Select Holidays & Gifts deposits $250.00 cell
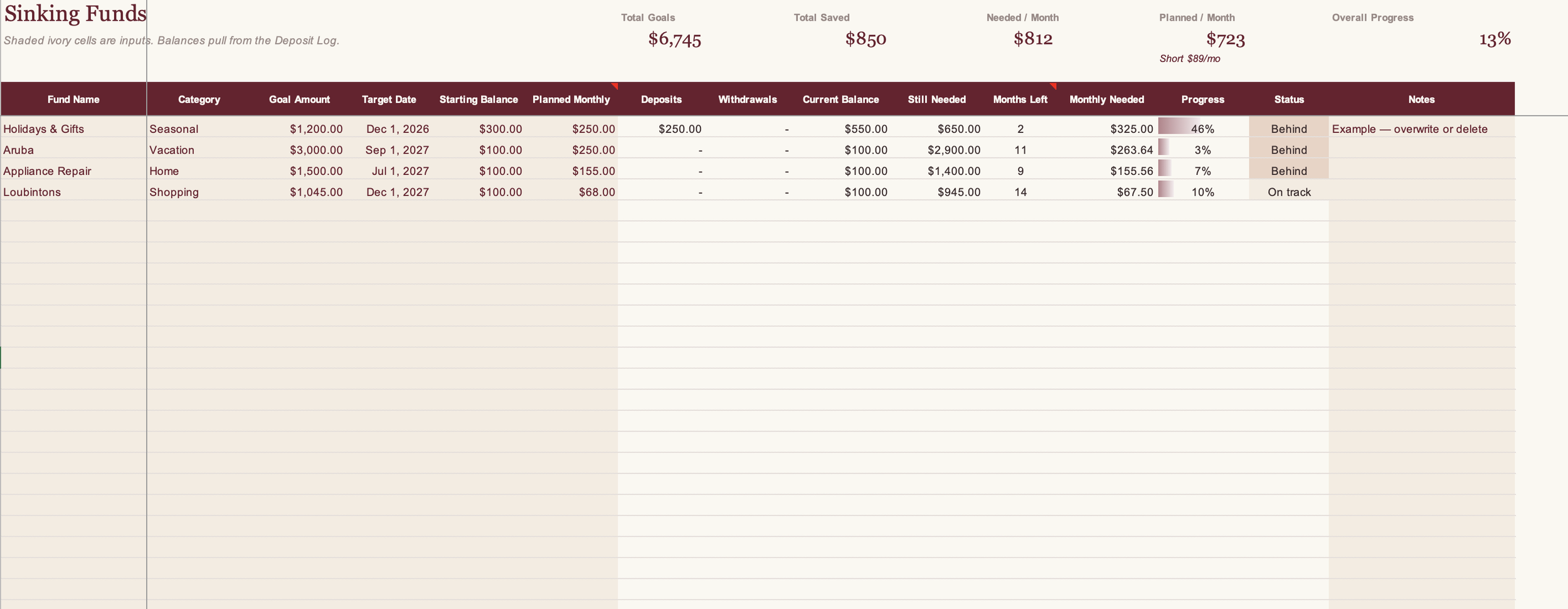The image size is (1568, 609). (661, 129)
